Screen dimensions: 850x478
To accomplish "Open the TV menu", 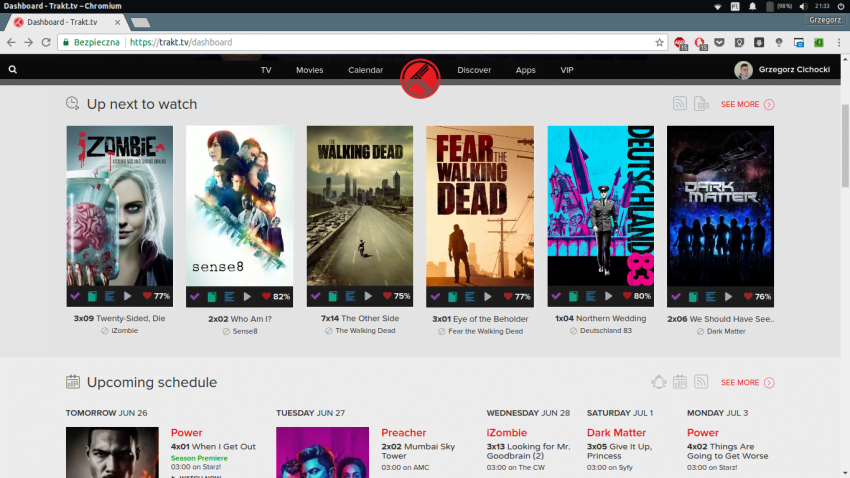I will click(266, 70).
